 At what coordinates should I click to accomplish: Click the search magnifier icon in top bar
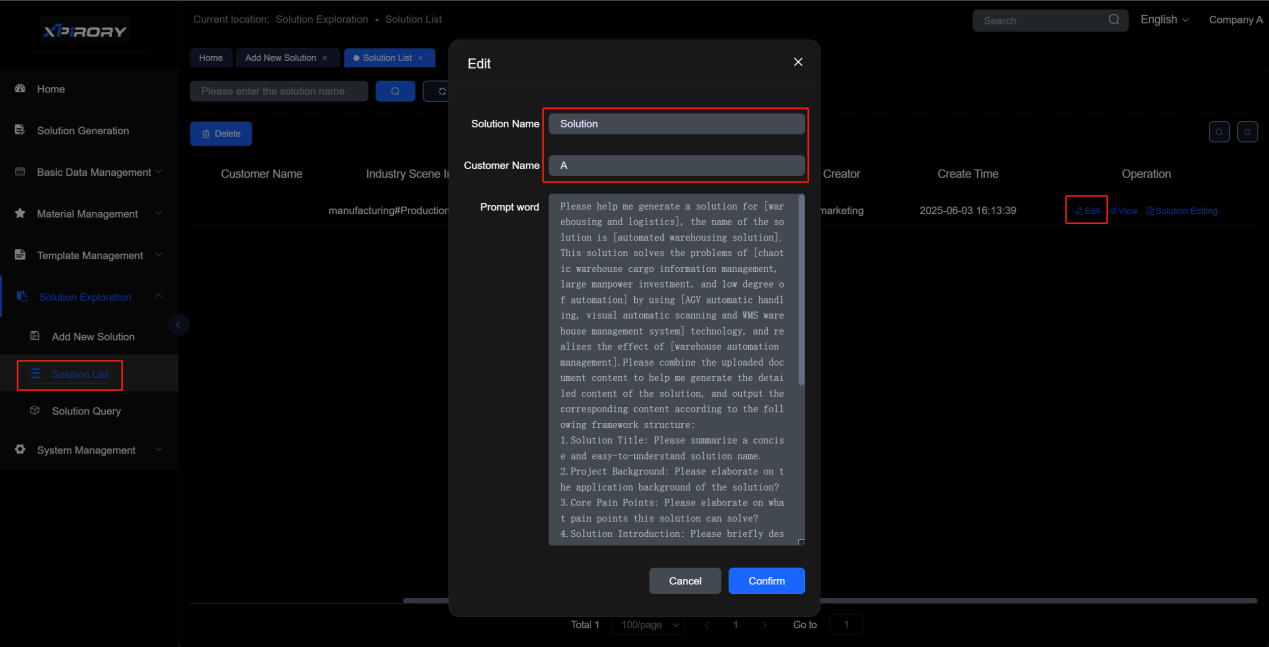coord(1114,20)
